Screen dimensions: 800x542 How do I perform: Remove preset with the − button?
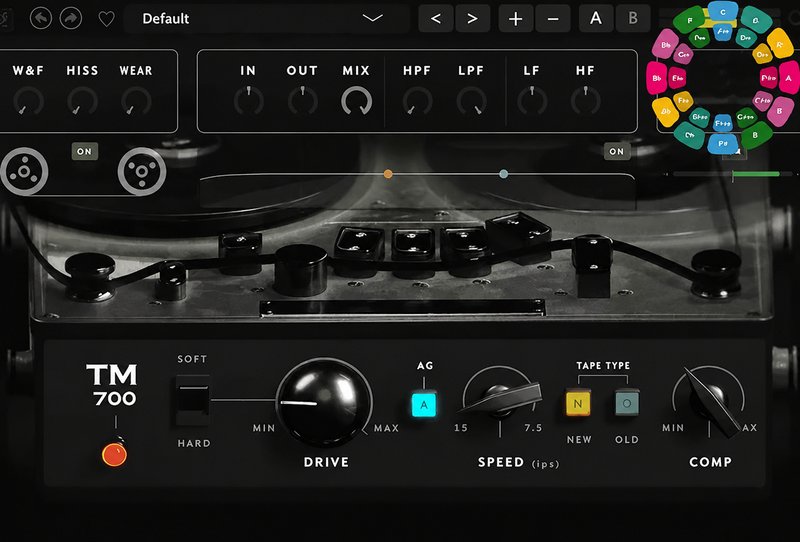pos(553,19)
